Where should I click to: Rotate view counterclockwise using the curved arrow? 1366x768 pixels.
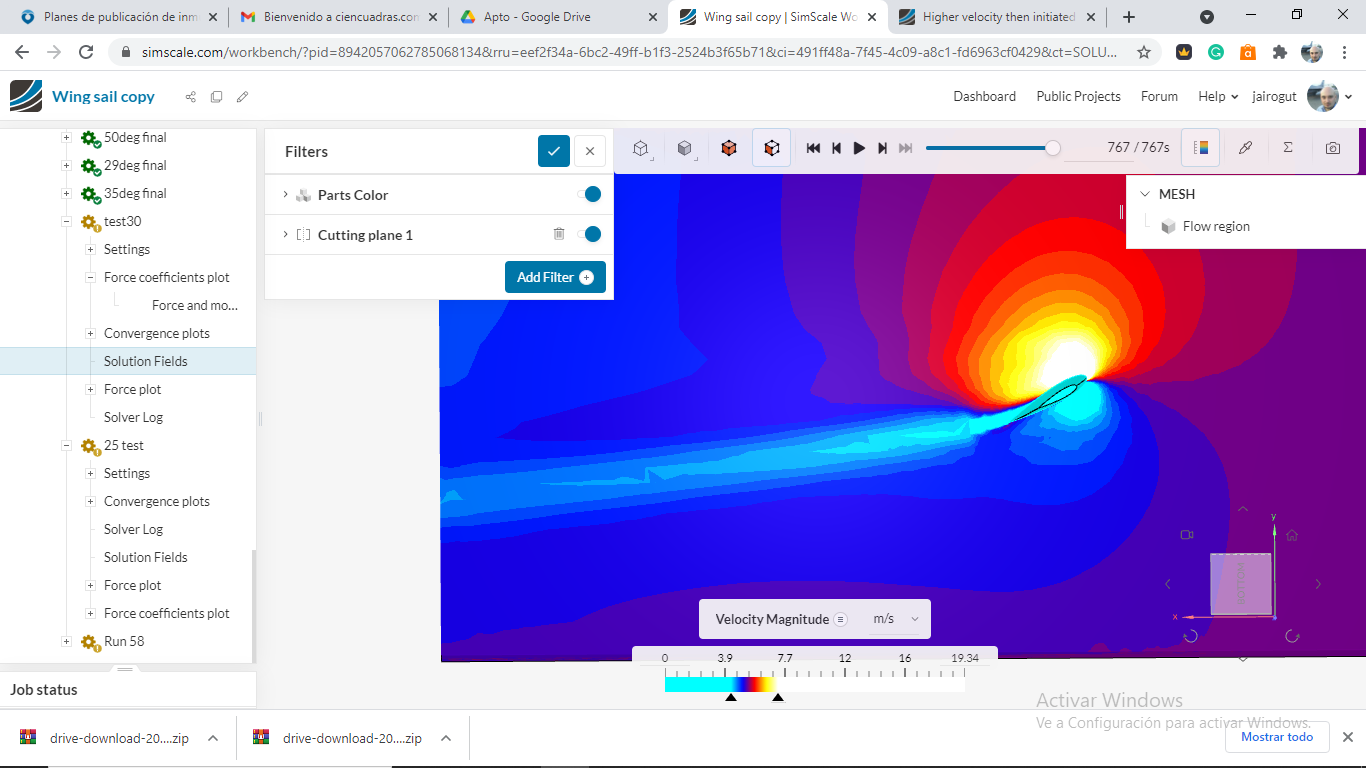(1190, 636)
